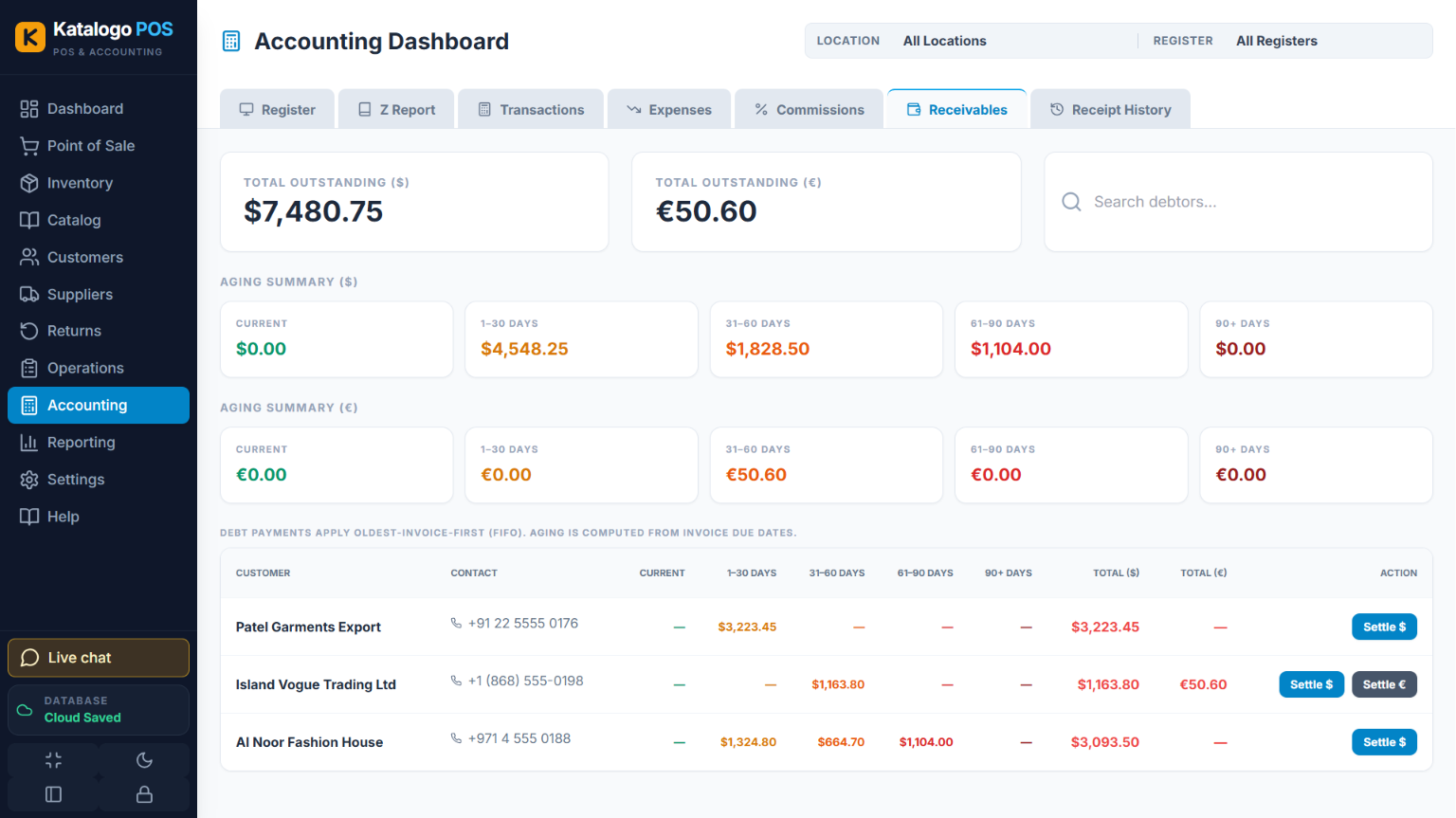The image size is (1456, 818).
Task: Click the Total (€) column header
Action: pos(1204,573)
